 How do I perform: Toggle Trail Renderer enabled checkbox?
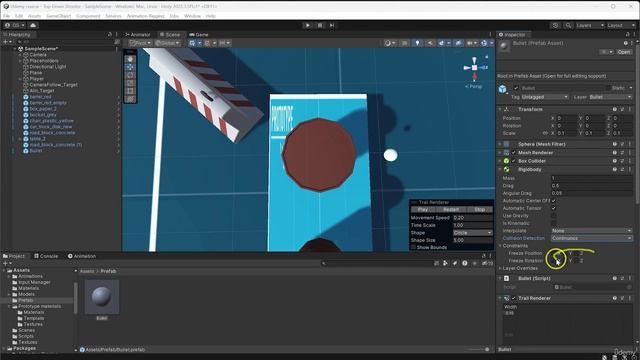tap(514, 298)
